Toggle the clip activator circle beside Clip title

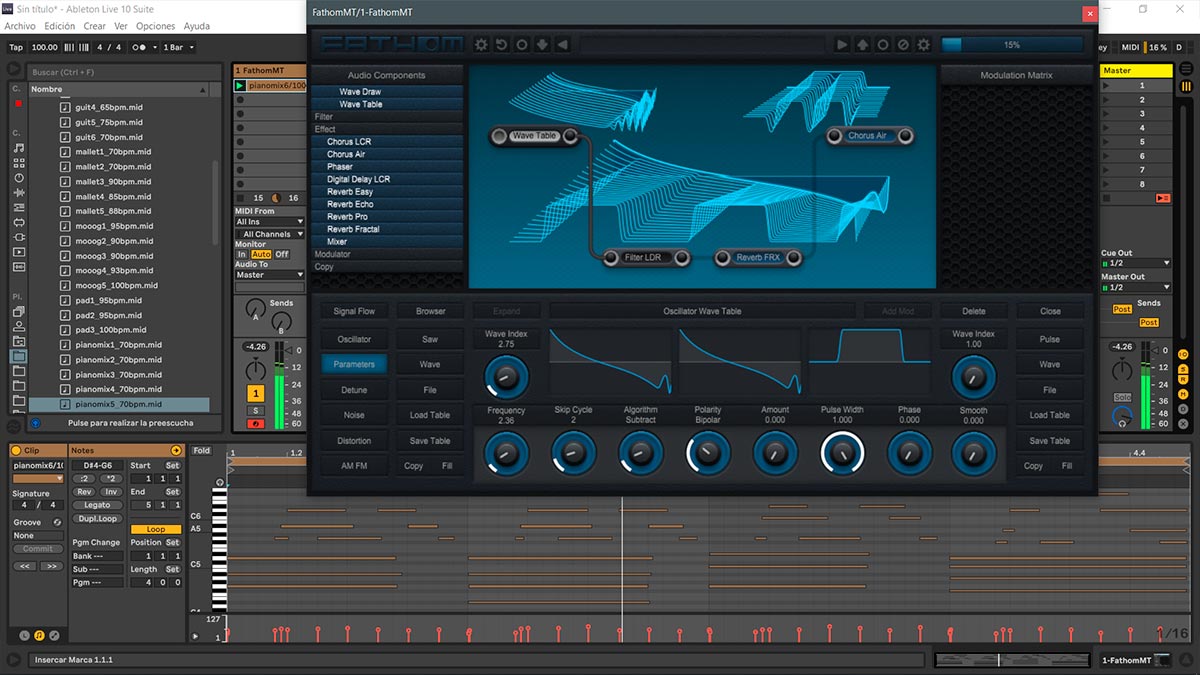(x=18, y=451)
